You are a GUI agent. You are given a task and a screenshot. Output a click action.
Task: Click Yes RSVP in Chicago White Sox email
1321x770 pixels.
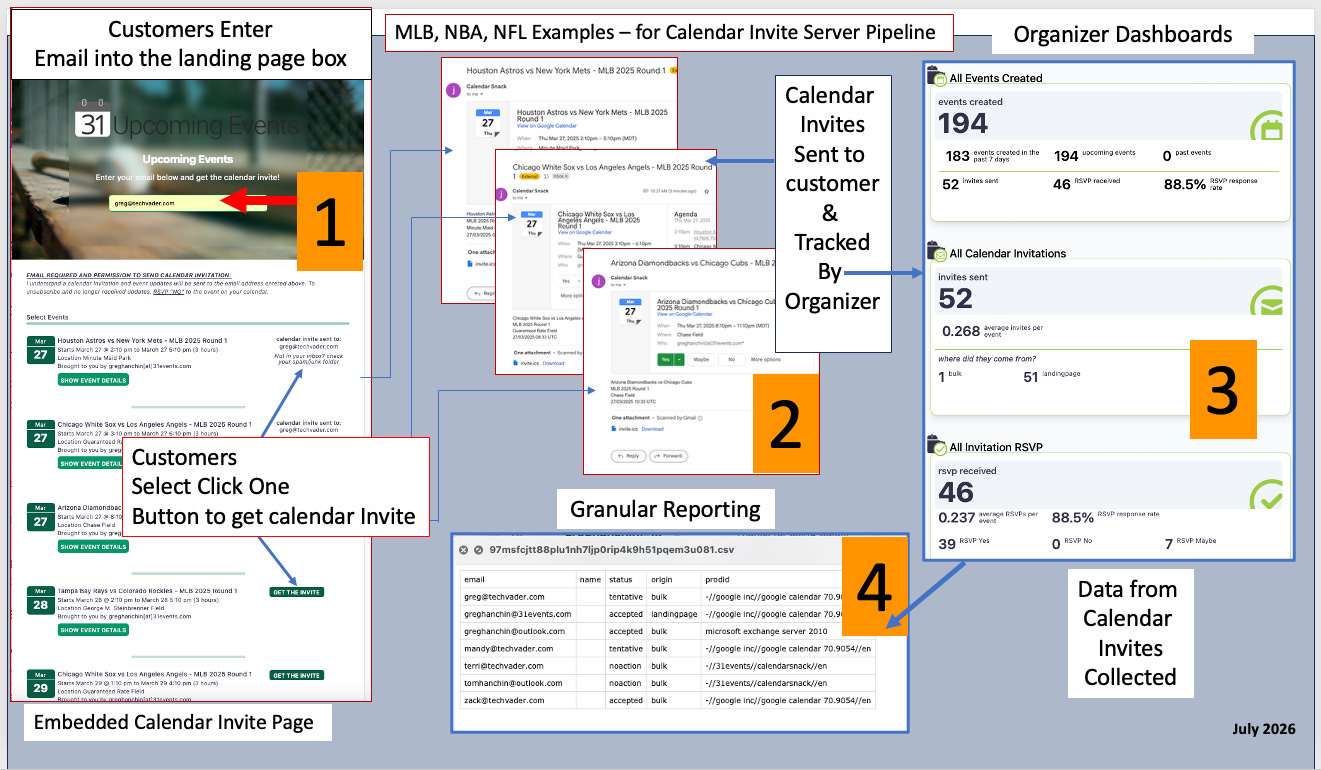(565, 281)
